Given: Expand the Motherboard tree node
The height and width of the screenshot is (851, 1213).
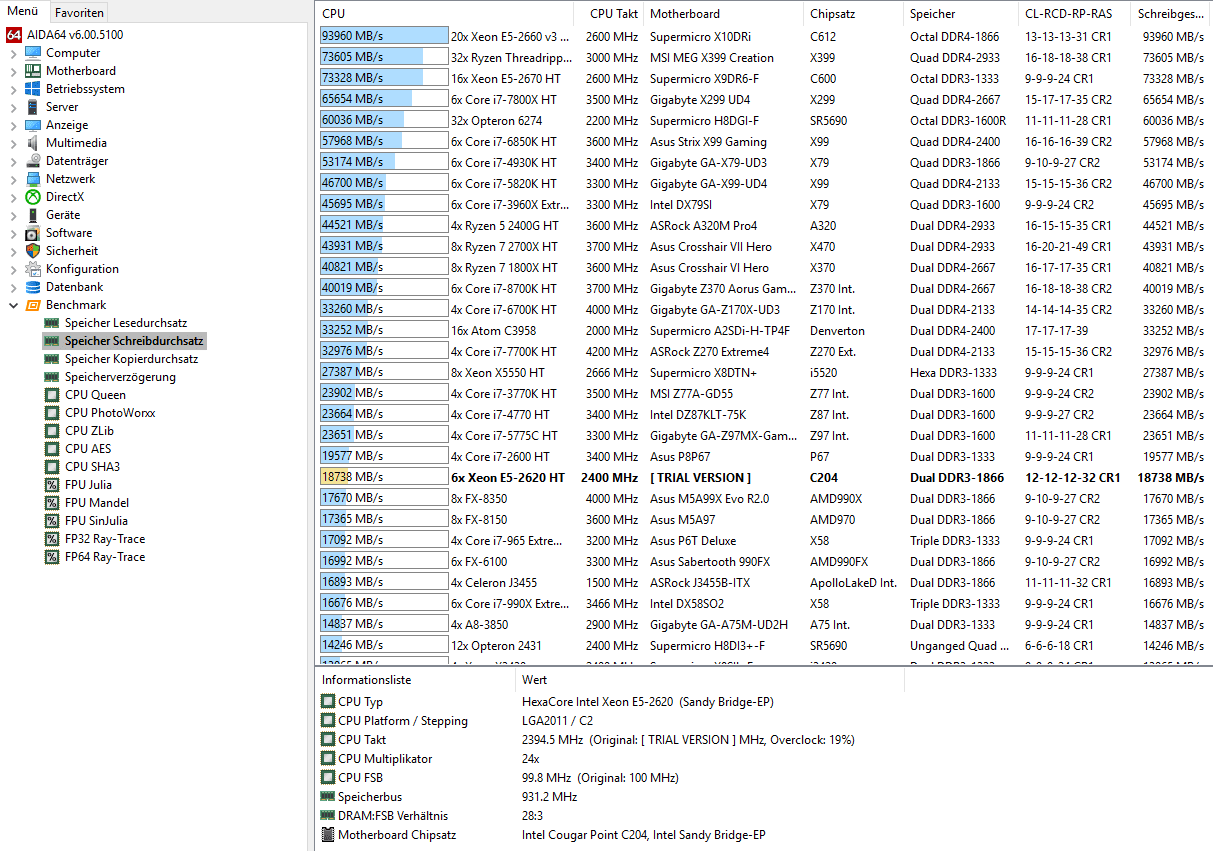Looking at the screenshot, I should 13,71.
